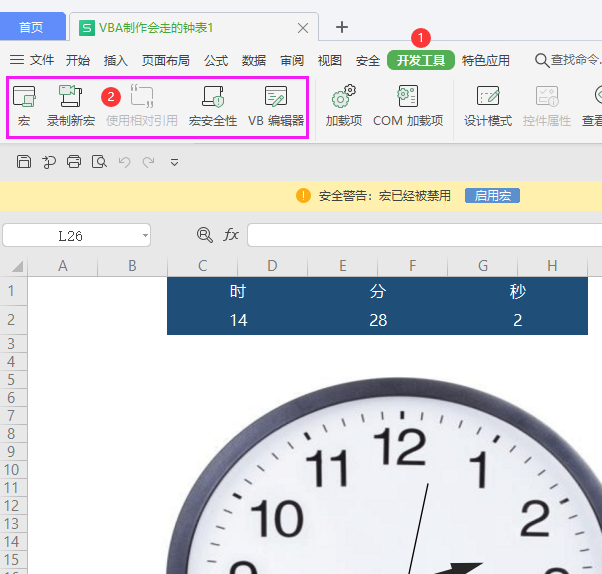Open COM Add-ins (COM 加载项)

[408, 106]
